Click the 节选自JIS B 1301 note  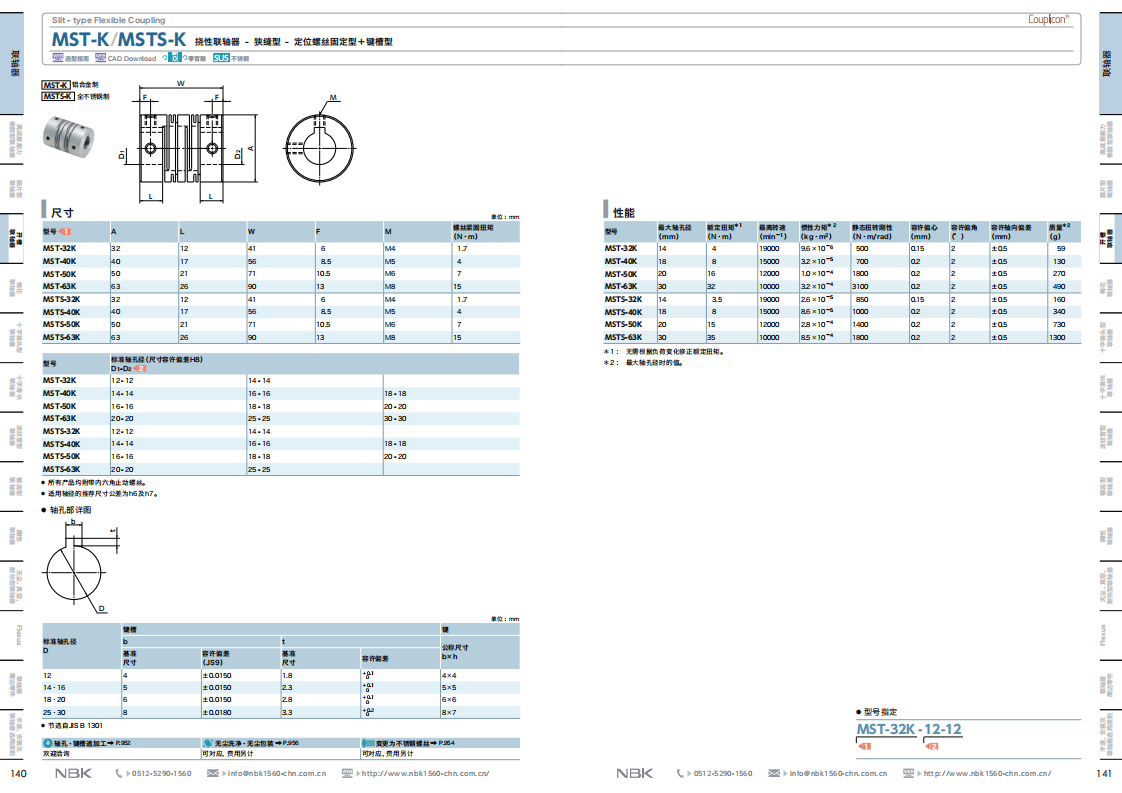[x=74, y=726]
